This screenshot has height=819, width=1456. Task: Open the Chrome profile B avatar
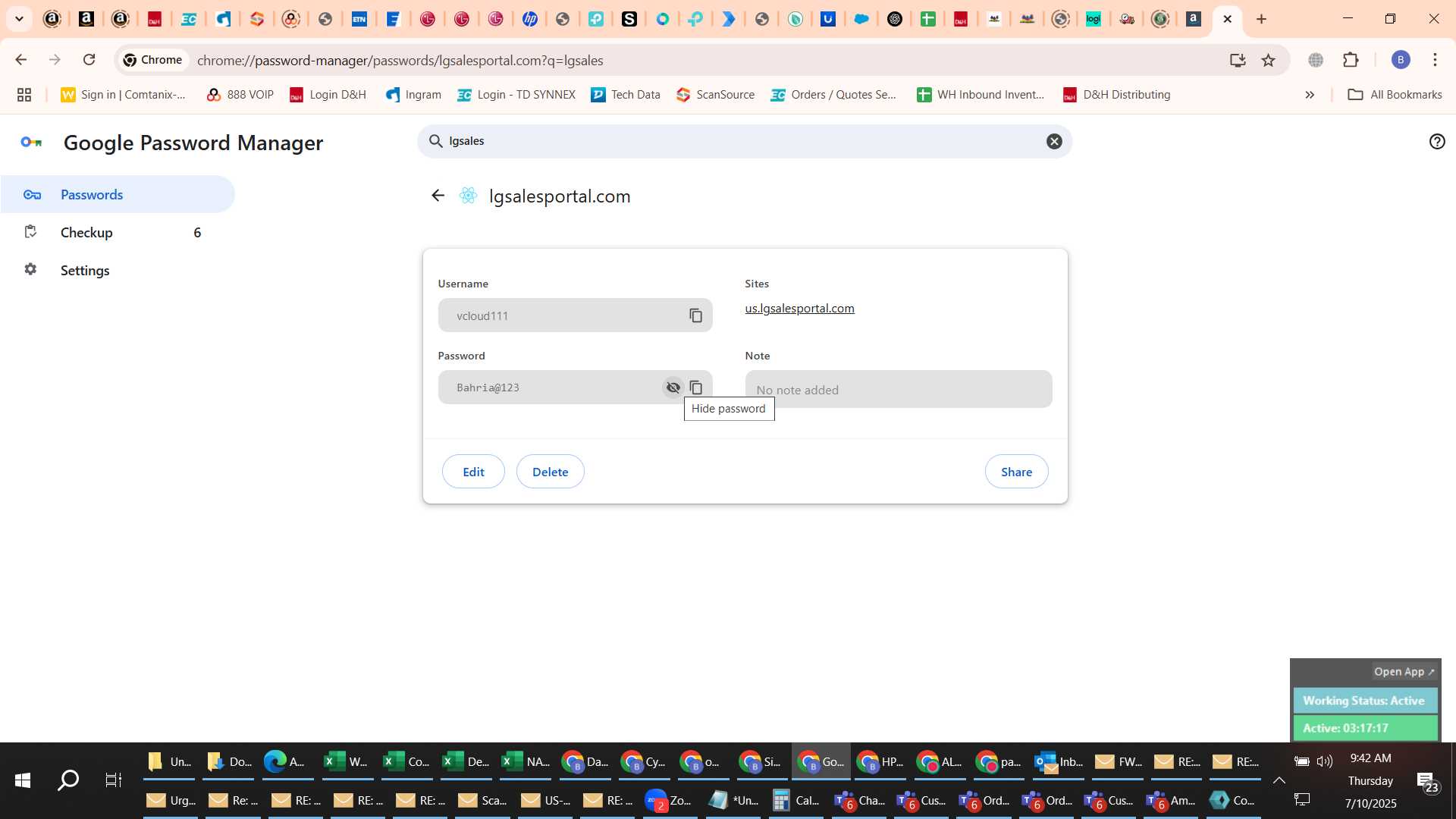coord(1401,60)
